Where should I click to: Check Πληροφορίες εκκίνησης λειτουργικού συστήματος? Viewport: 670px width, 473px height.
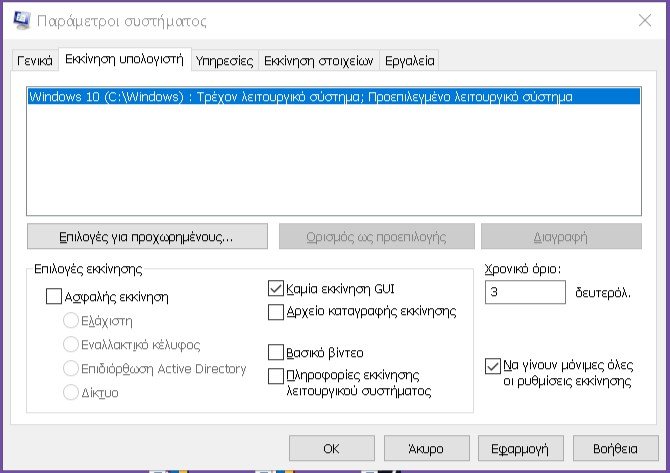(277, 375)
